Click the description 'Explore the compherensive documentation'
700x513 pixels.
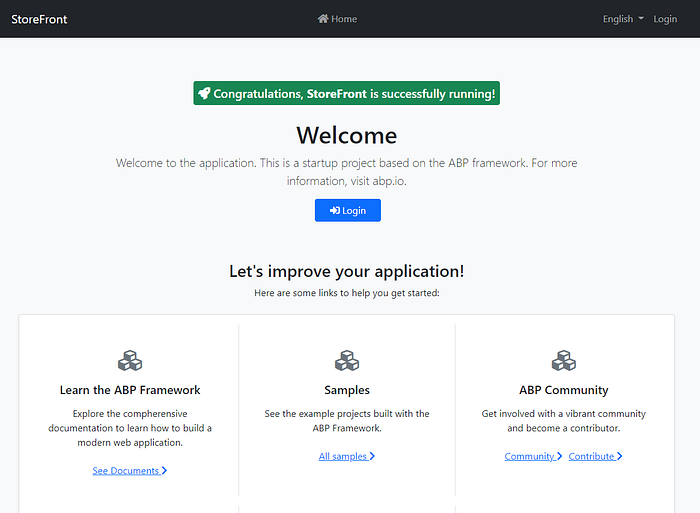point(130,428)
